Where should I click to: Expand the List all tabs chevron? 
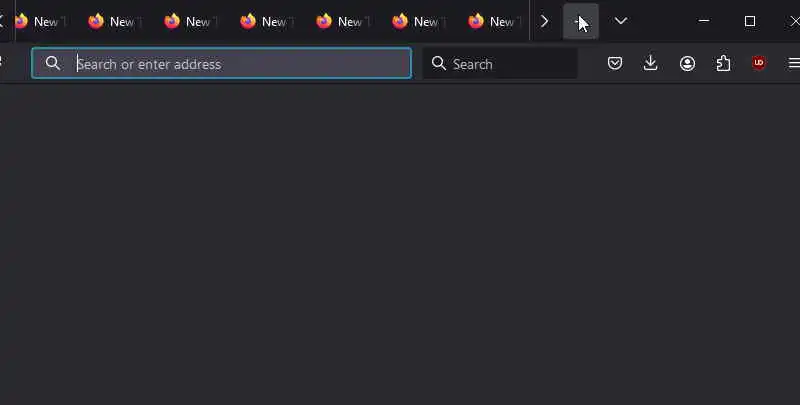(621, 21)
